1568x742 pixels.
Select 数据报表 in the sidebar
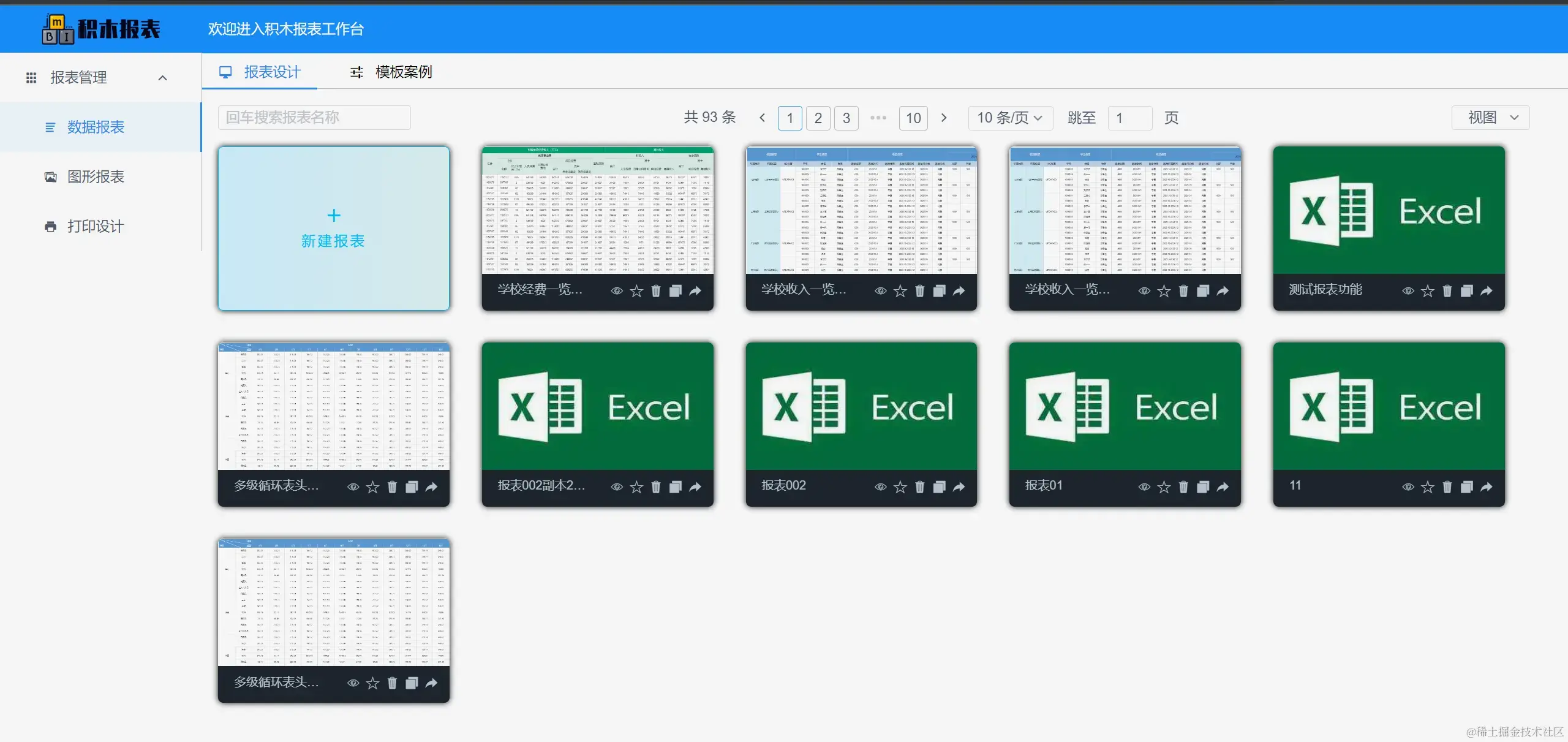tap(96, 127)
